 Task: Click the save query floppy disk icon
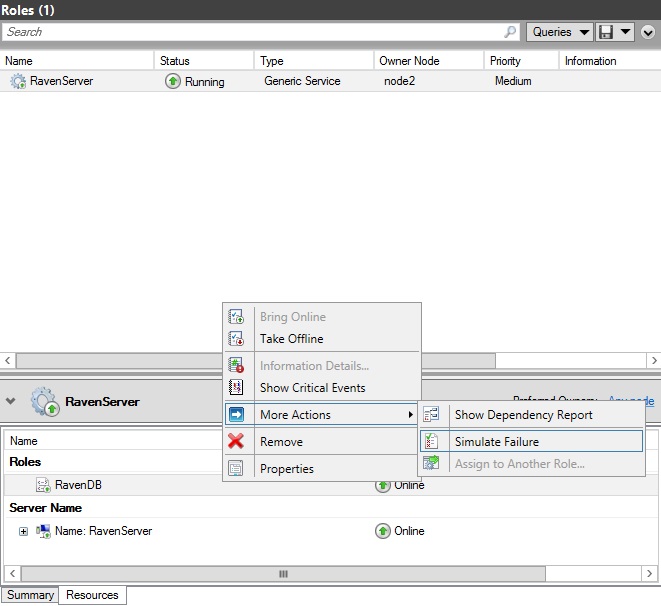point(606,32)
